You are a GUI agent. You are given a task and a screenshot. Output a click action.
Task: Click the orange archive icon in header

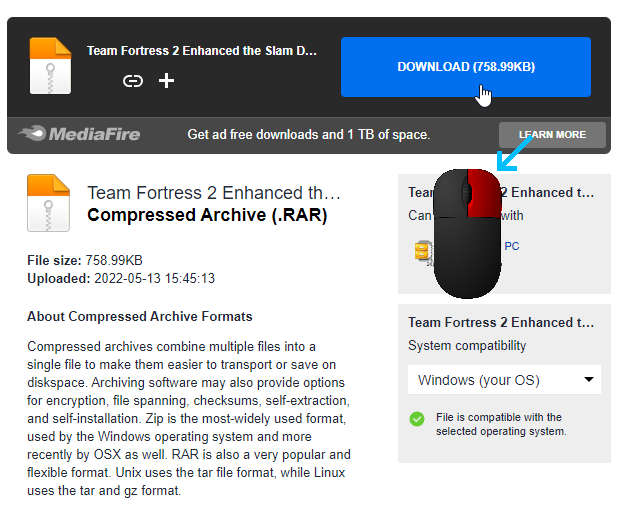coord(50,66)
